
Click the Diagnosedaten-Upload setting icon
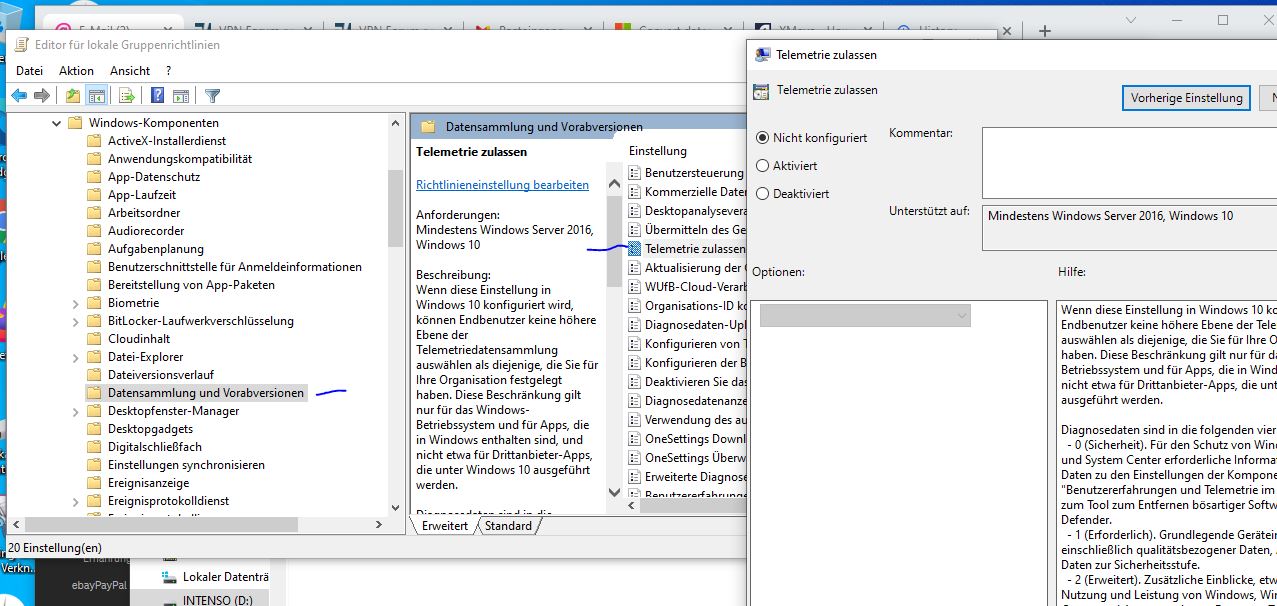click(x=635, y=325)
